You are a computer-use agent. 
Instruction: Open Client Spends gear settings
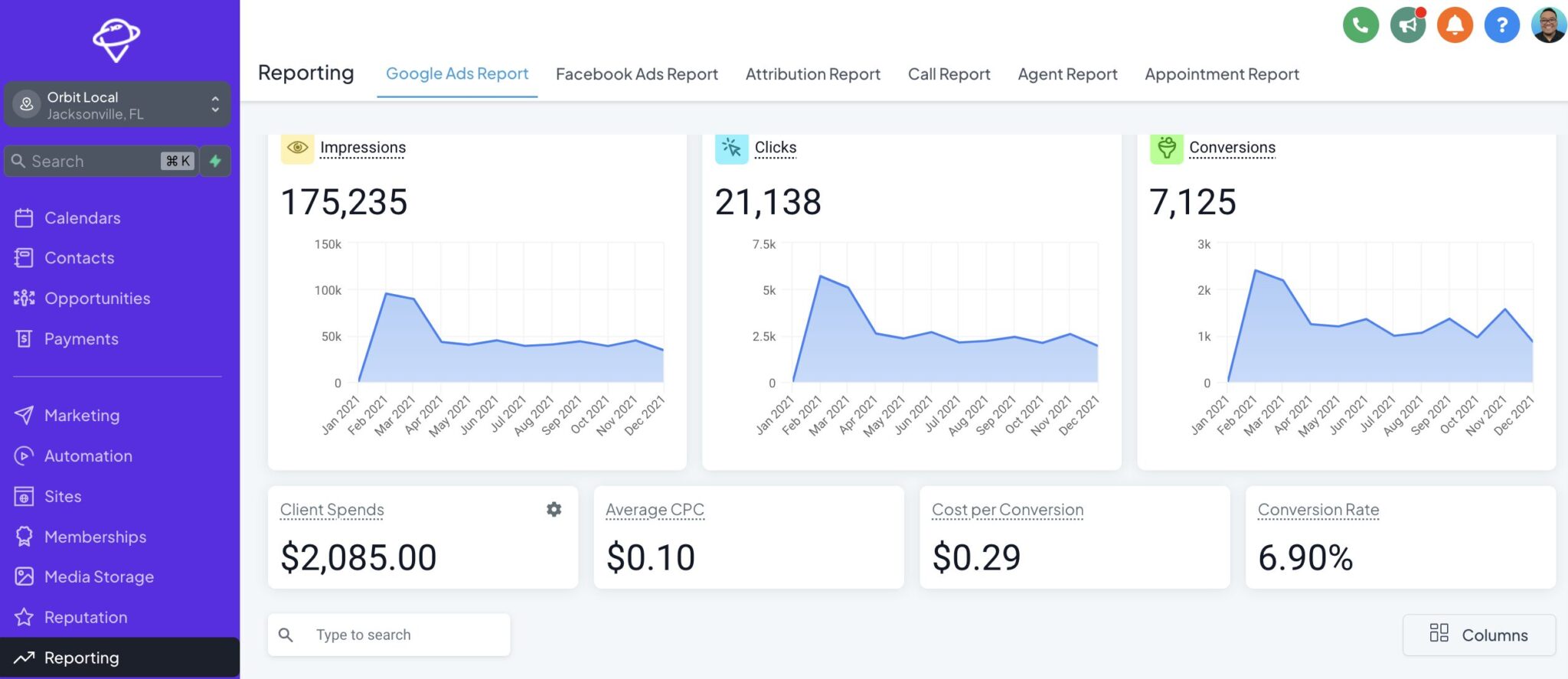(554, 509)
